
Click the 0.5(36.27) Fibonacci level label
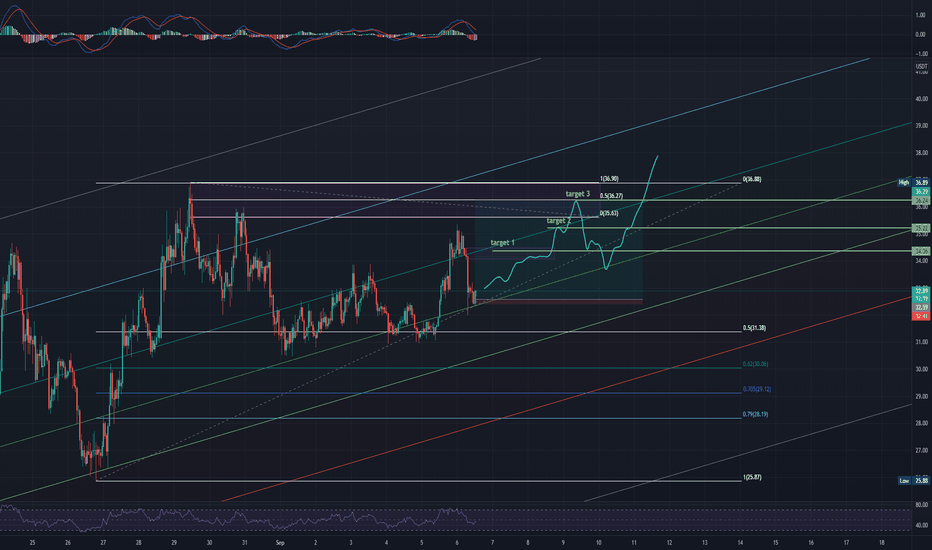point(612,196)
